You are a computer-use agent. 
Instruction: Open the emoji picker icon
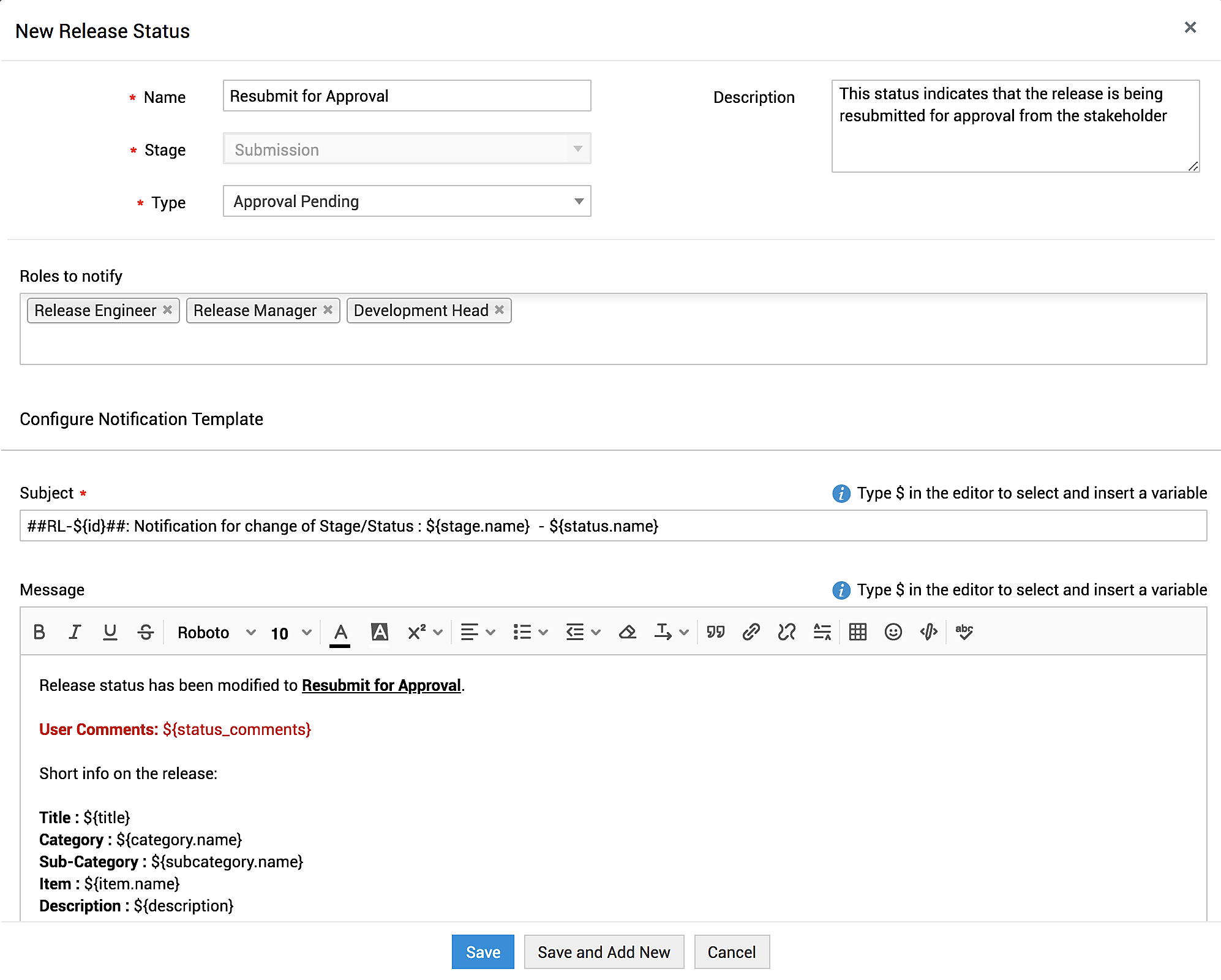pos(893,631)
